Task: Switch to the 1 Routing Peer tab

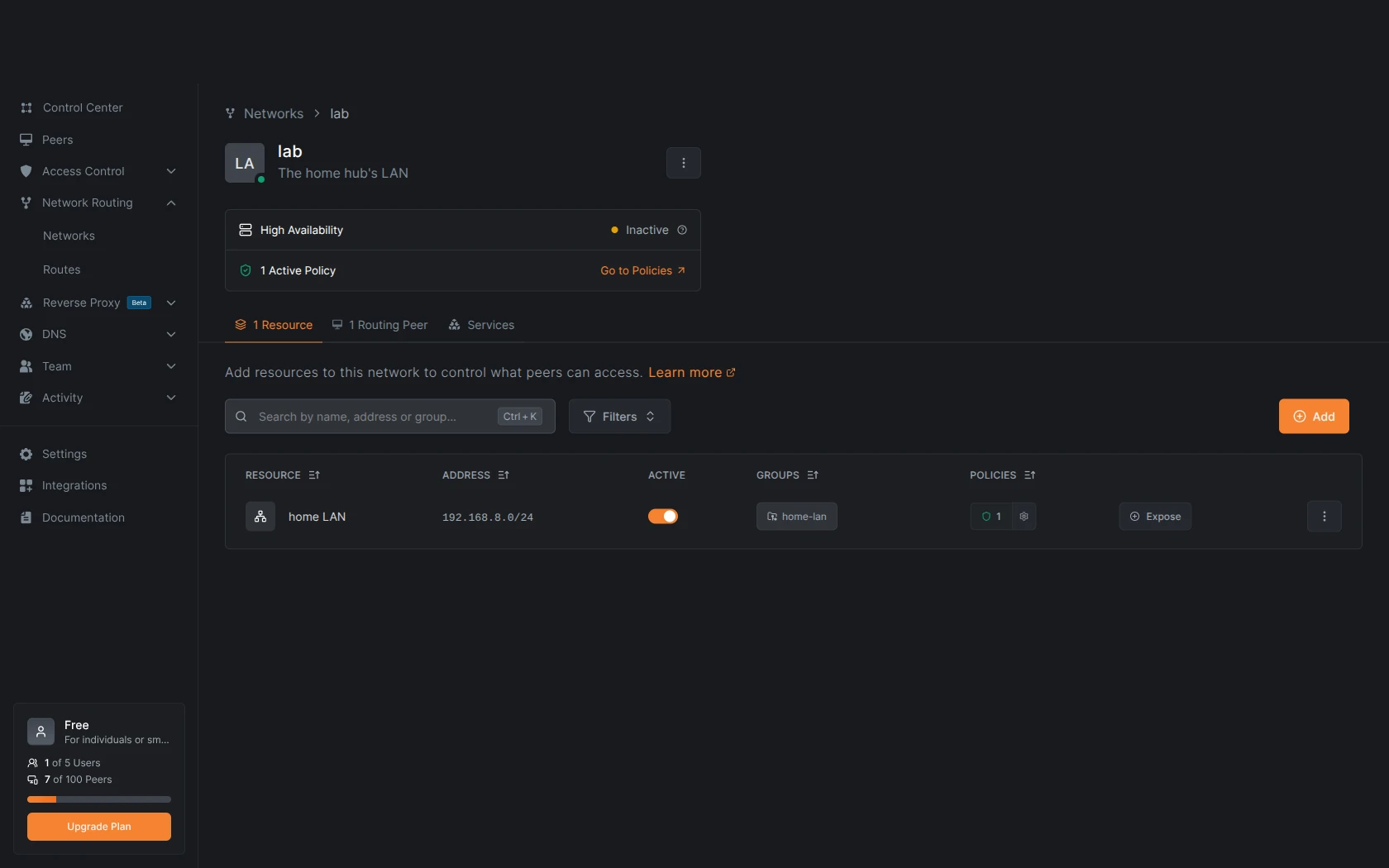Action: tap(380, 325)
